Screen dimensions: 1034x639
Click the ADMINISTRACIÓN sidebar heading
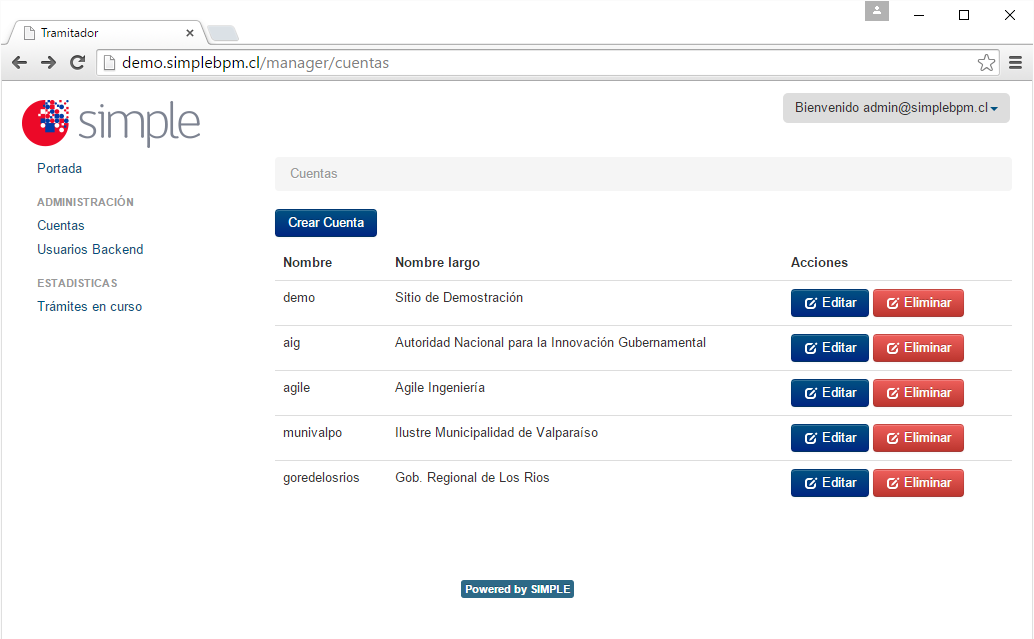tap(85, 202)
